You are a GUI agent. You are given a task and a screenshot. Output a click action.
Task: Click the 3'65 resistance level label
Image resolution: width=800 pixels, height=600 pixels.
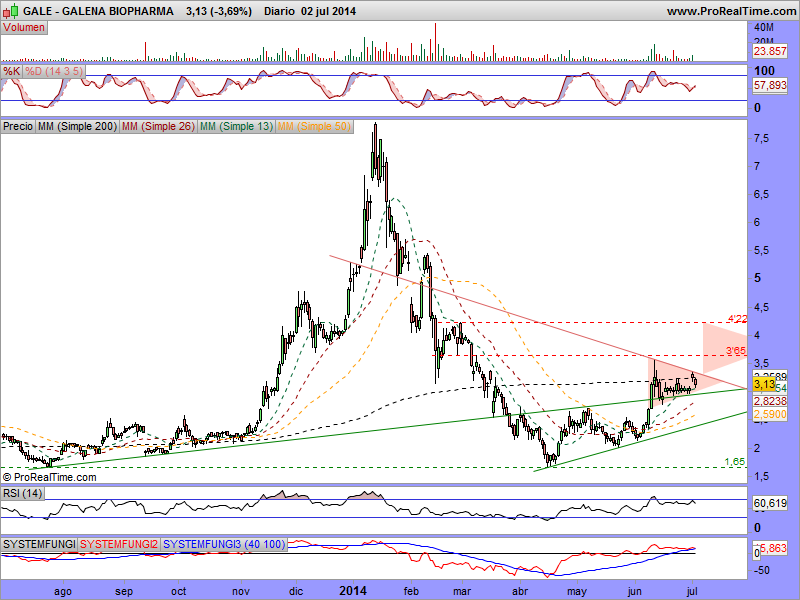(x=736, y=350)
